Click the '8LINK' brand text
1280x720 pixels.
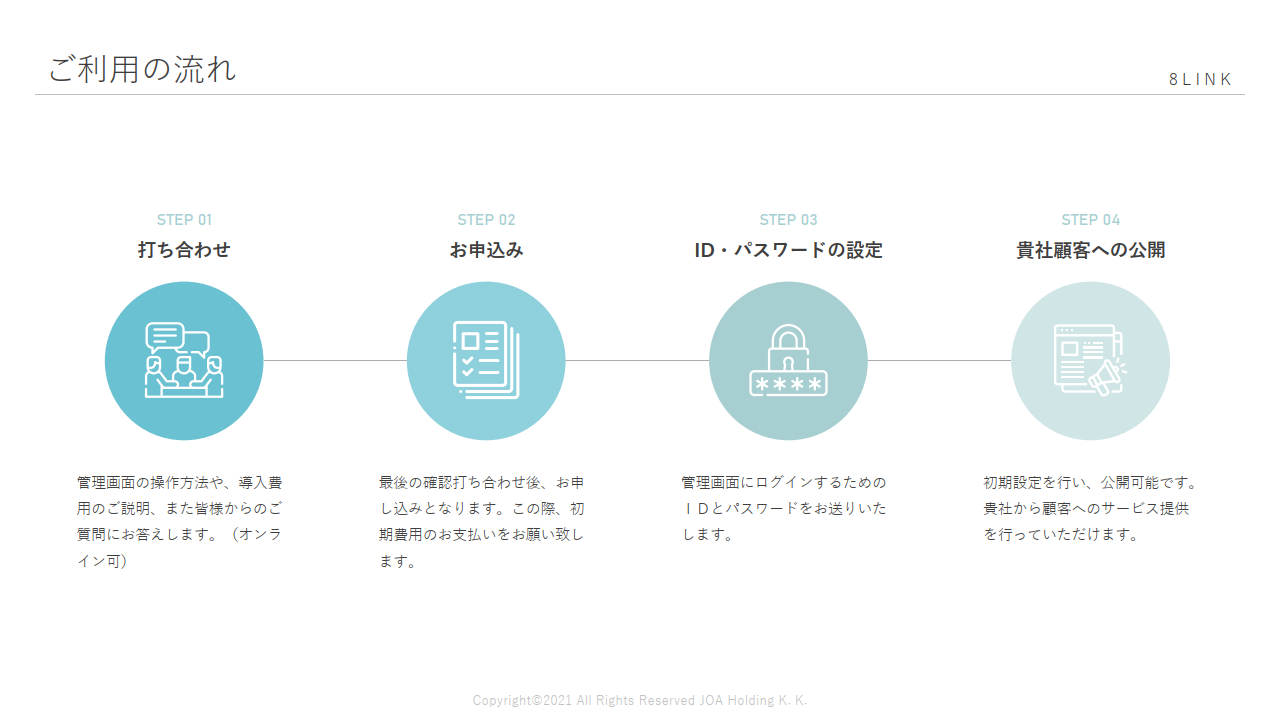(x=1201, y=79)
